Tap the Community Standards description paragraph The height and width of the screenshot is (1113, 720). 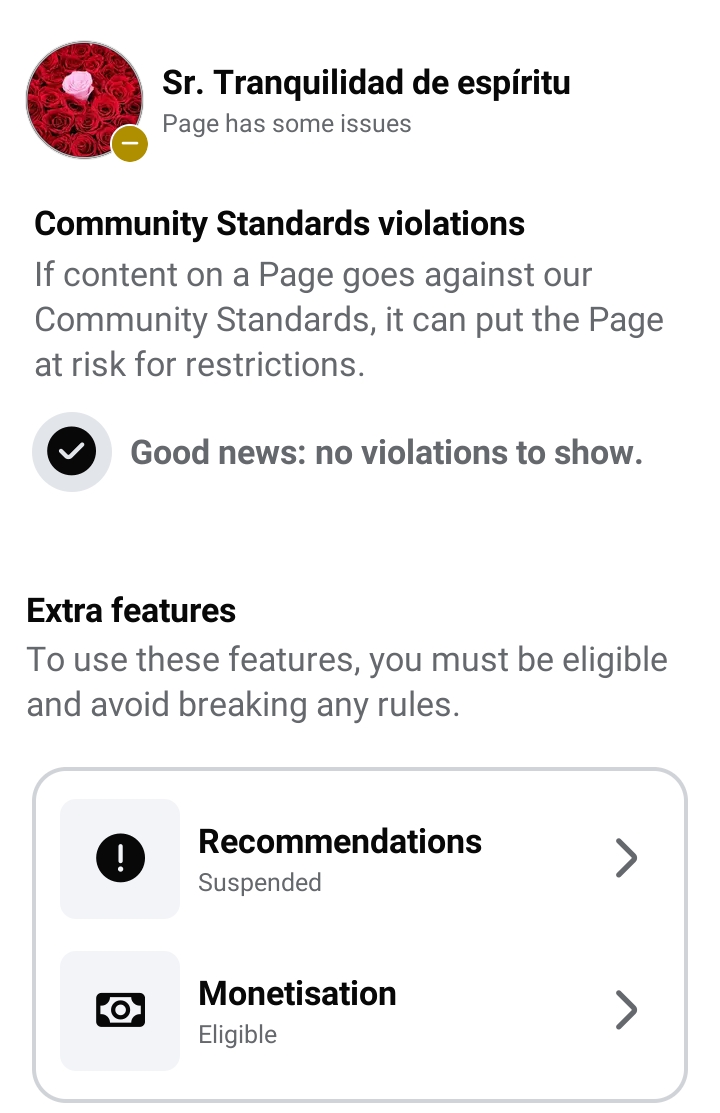[349, 319]
